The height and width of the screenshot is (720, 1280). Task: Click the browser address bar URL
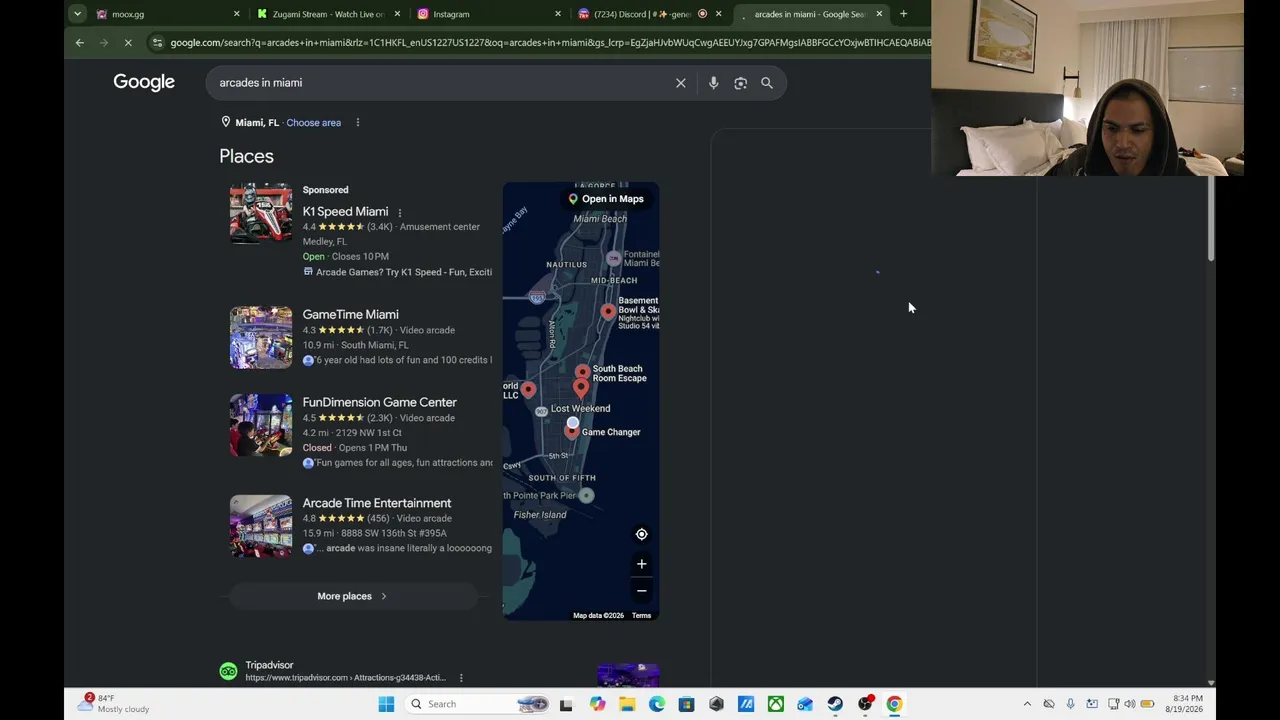550,43
